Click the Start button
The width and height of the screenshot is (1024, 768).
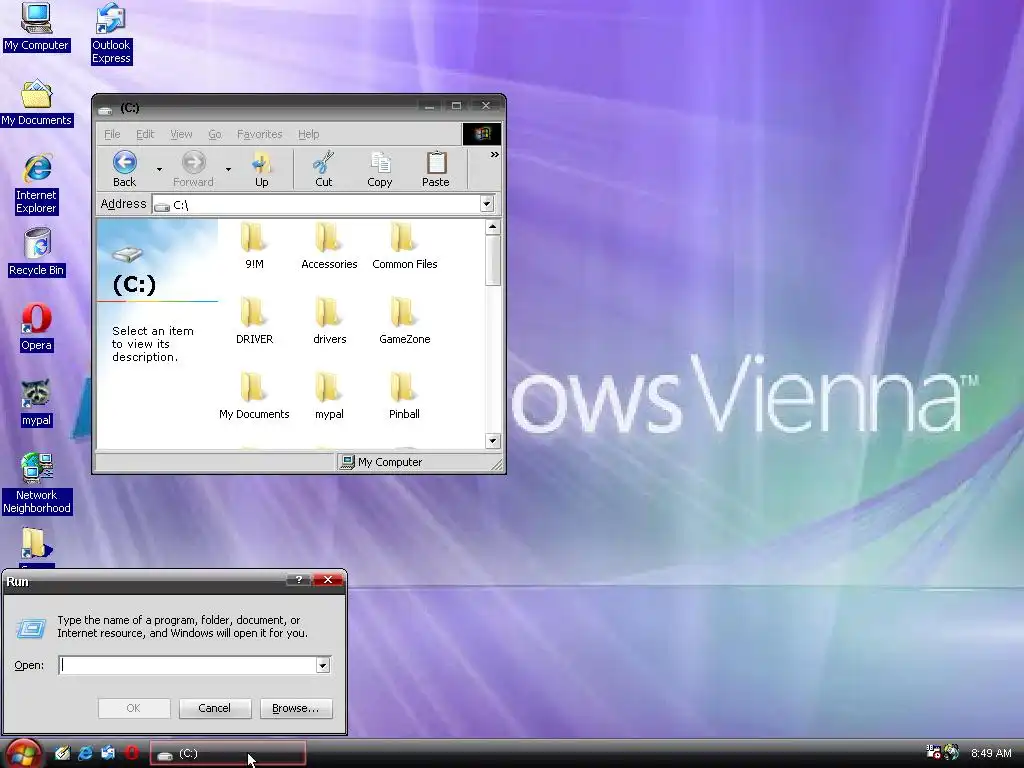[x=22, y=754]
